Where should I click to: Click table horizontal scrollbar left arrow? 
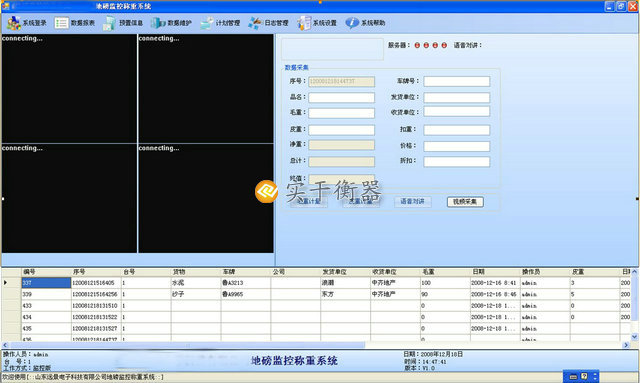pyautogui.click(x=5, y=345)
